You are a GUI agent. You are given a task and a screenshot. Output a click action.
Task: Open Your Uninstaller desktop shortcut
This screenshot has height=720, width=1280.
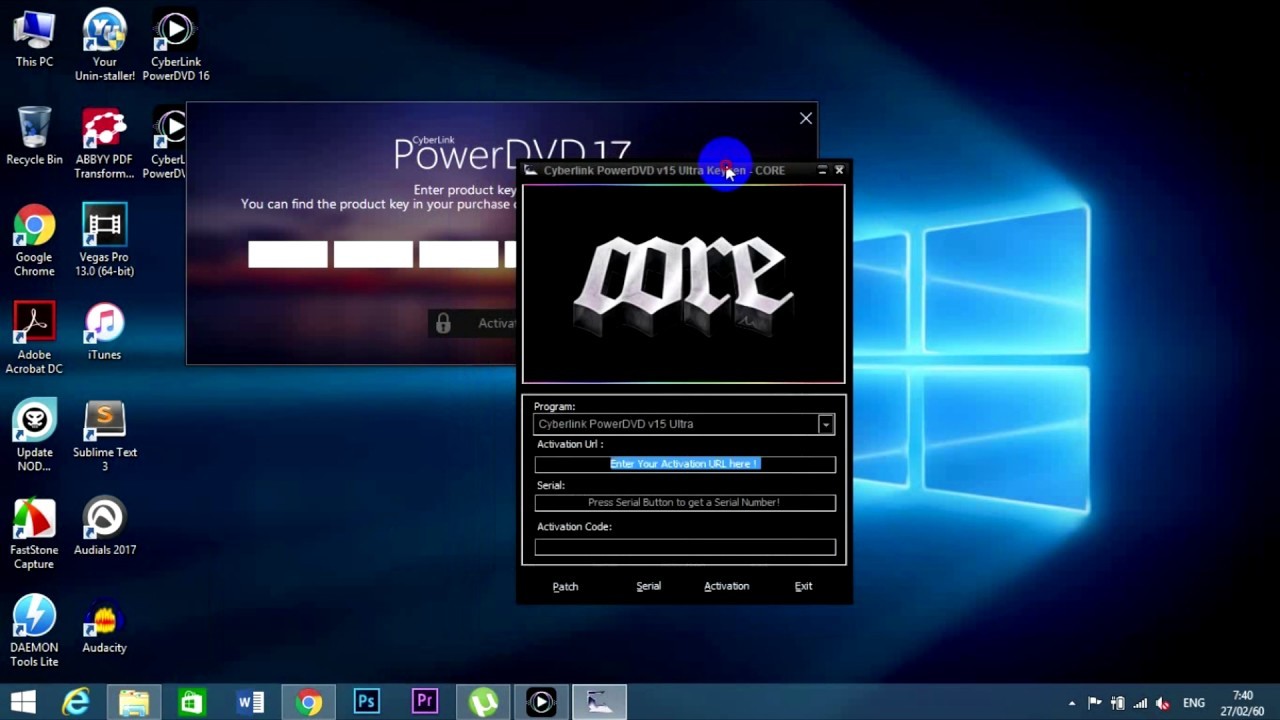coord(104,45)
